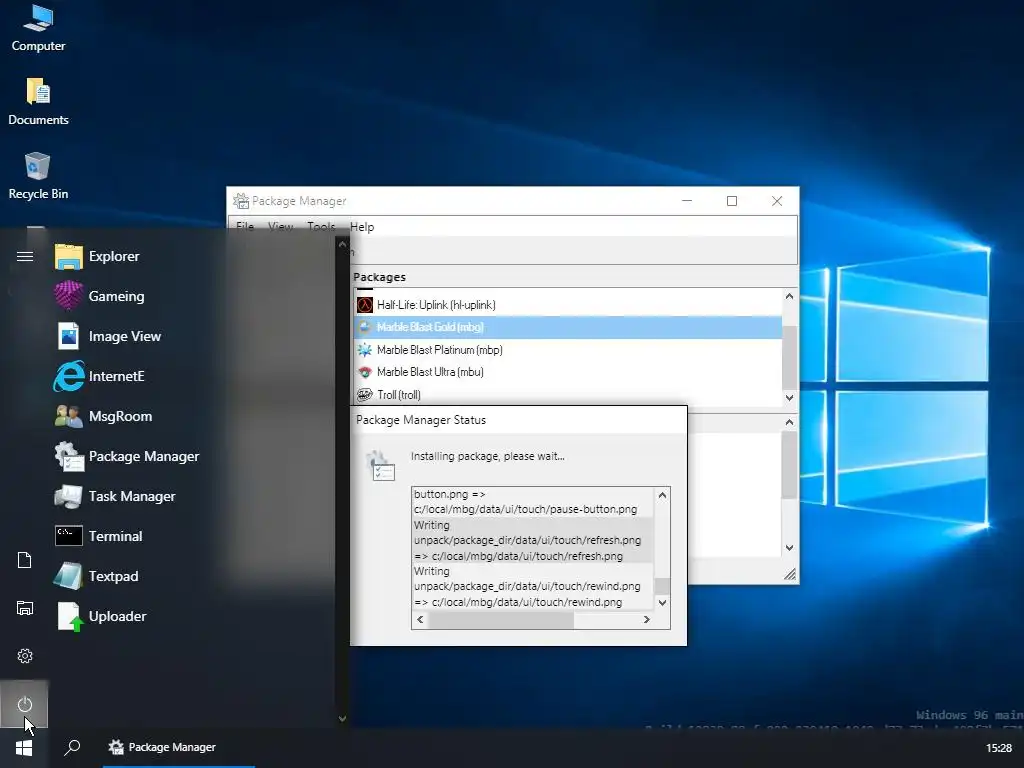This screenshot has width=1024, height=768.
Task: Open Computer desktop icon
Action: coord(38,29)
